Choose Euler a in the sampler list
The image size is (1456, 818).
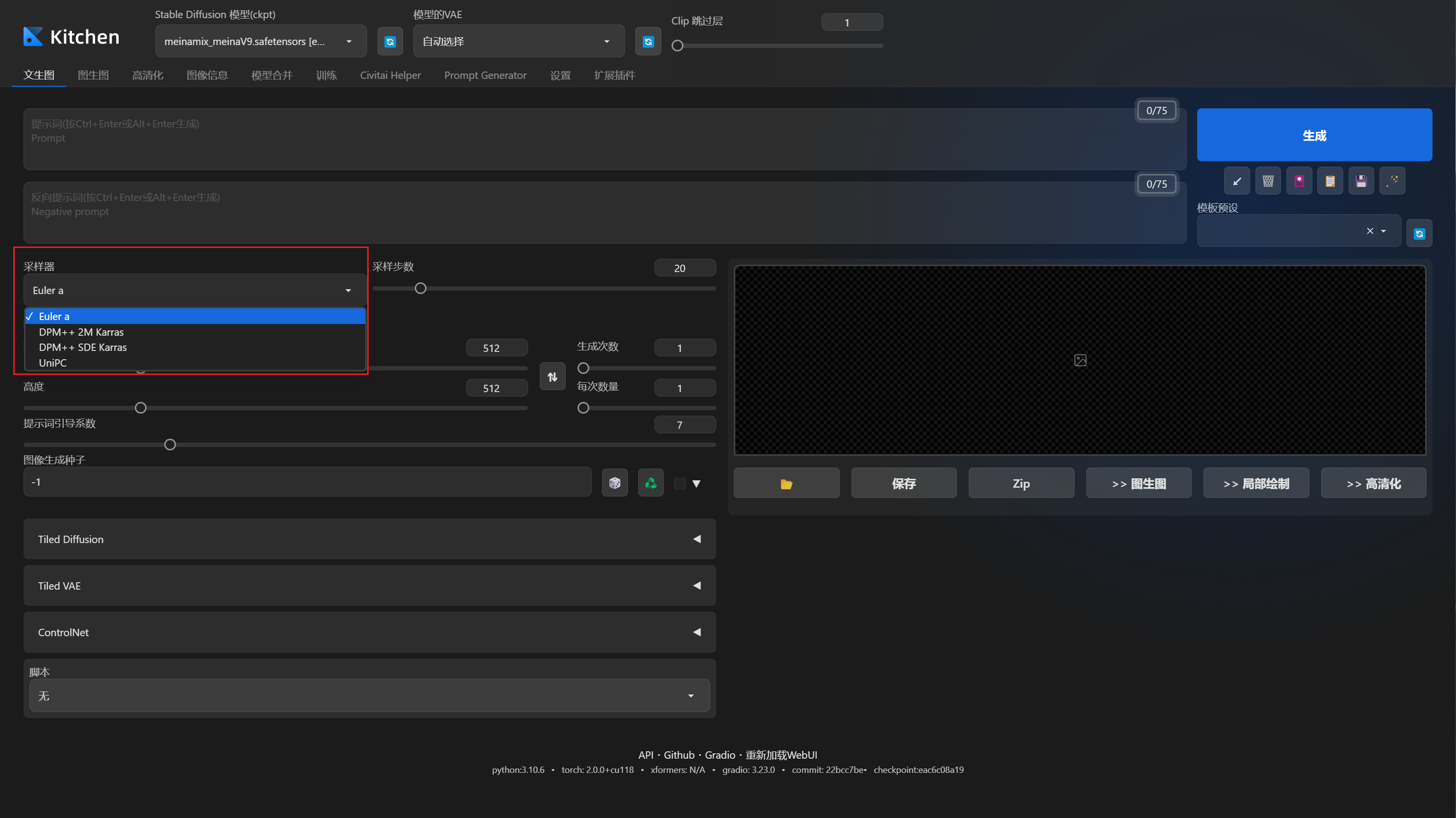pos(195,316)
